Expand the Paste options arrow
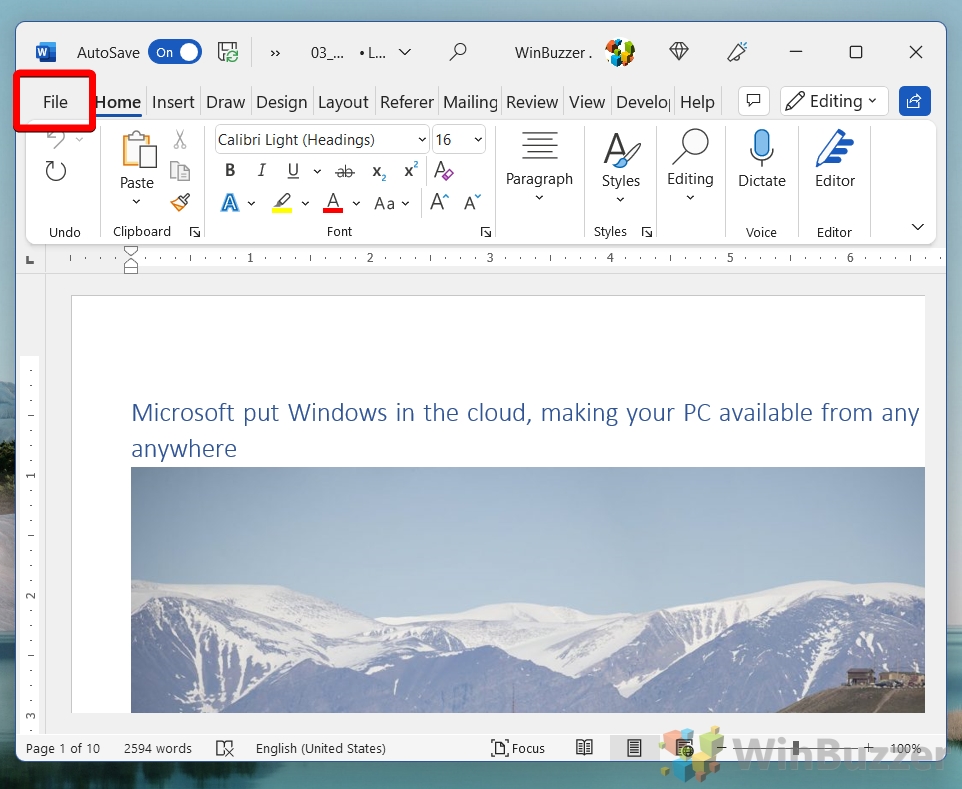 click(x=136, y=201)
